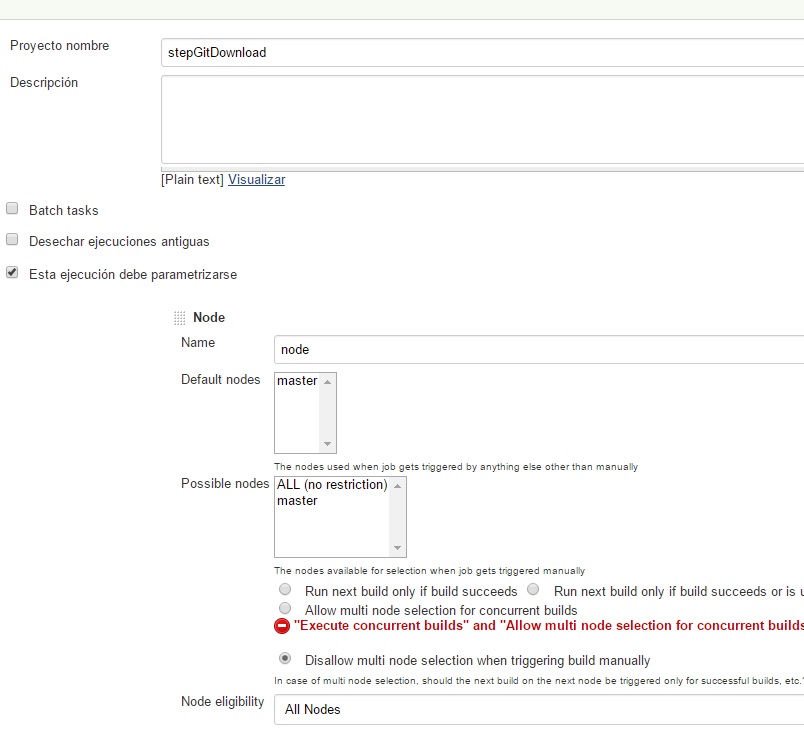This screenshot has height=735, width=804.
Task: Select Disallow multi node selection radio button
Action: pyautogui.click(x=285, y=658)
